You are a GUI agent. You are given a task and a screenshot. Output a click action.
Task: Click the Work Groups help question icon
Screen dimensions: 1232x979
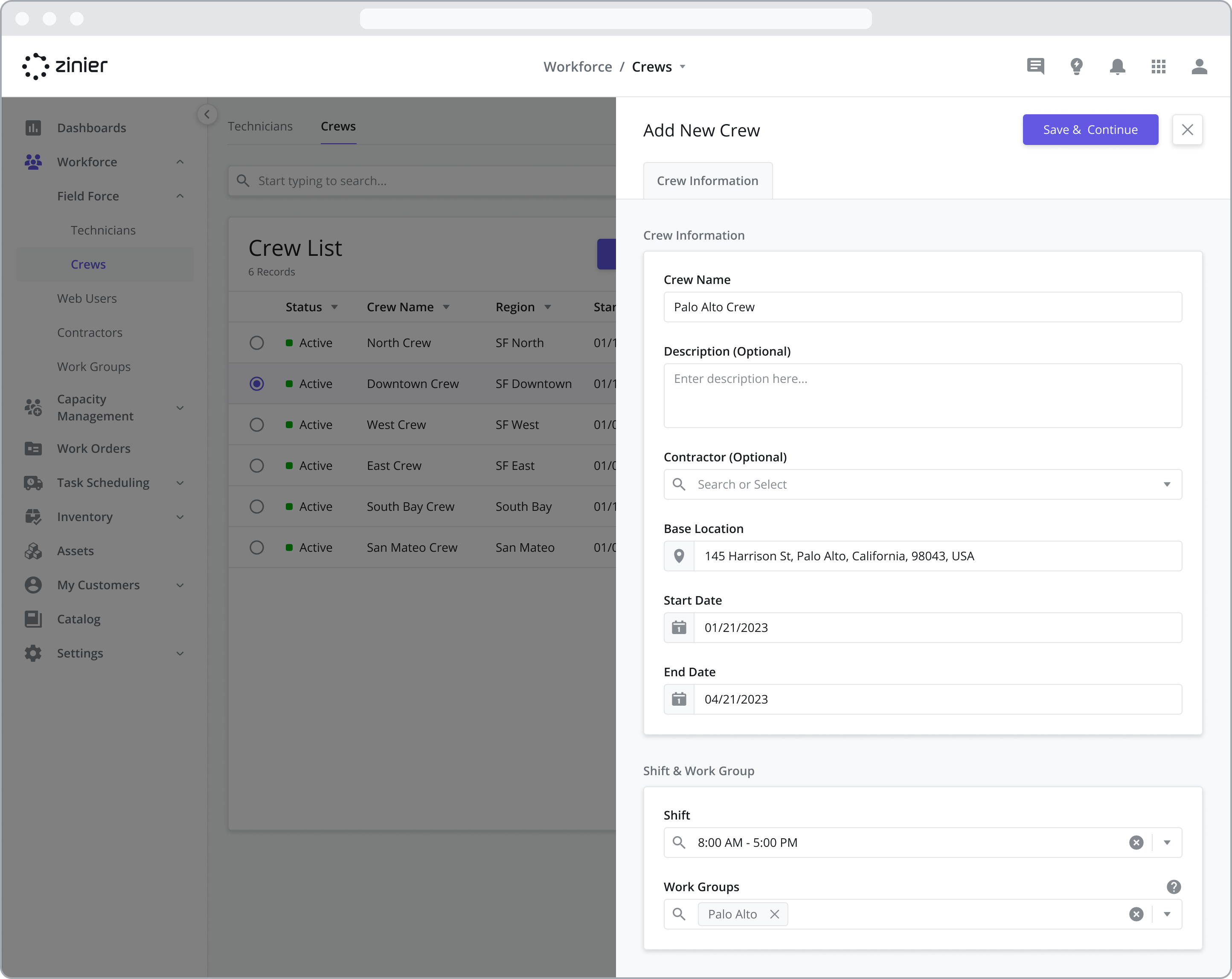(x=1174, y=886)
